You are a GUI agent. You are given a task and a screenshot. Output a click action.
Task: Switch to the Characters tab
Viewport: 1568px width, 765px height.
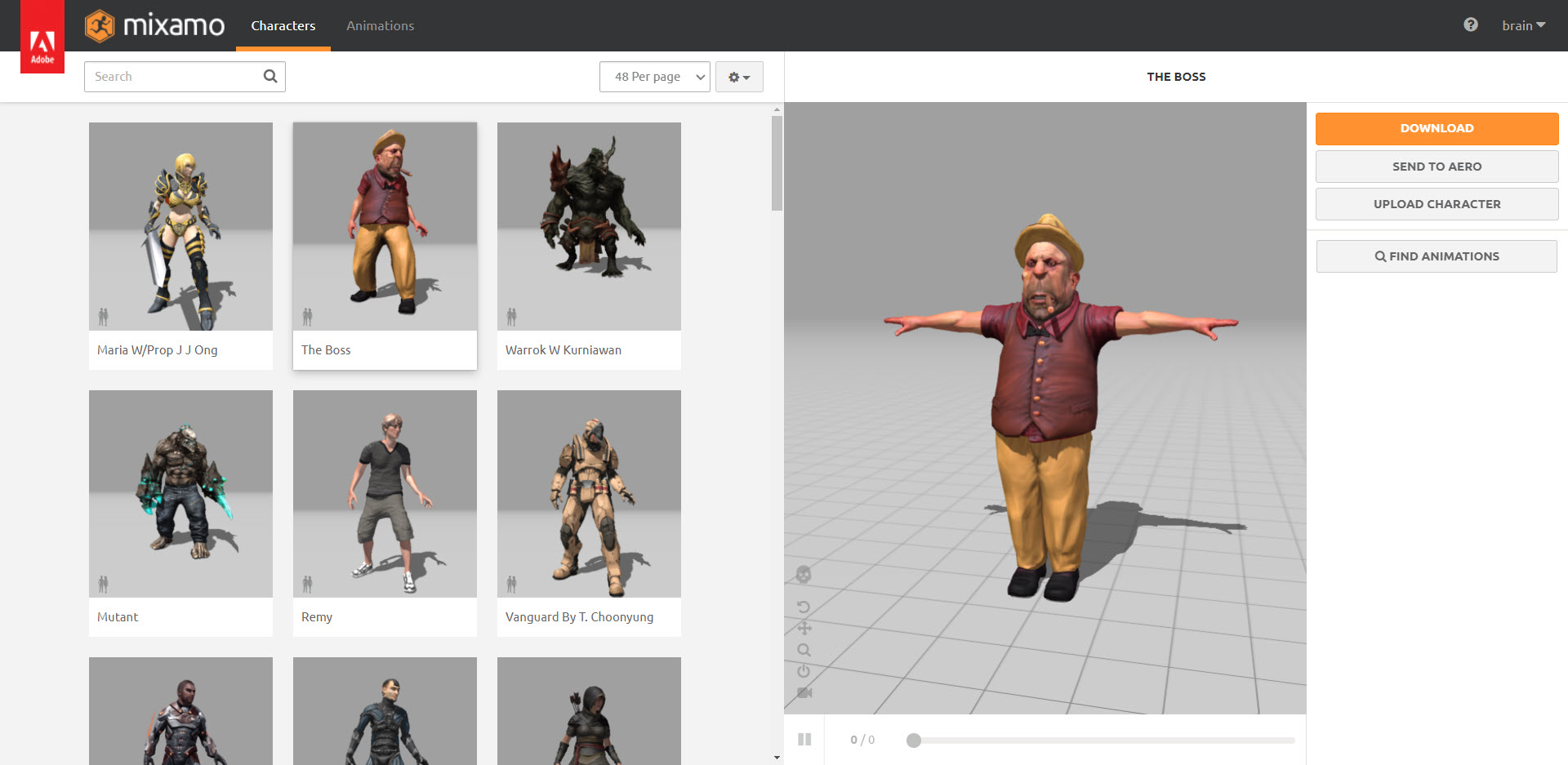click(x=283, y=25)
